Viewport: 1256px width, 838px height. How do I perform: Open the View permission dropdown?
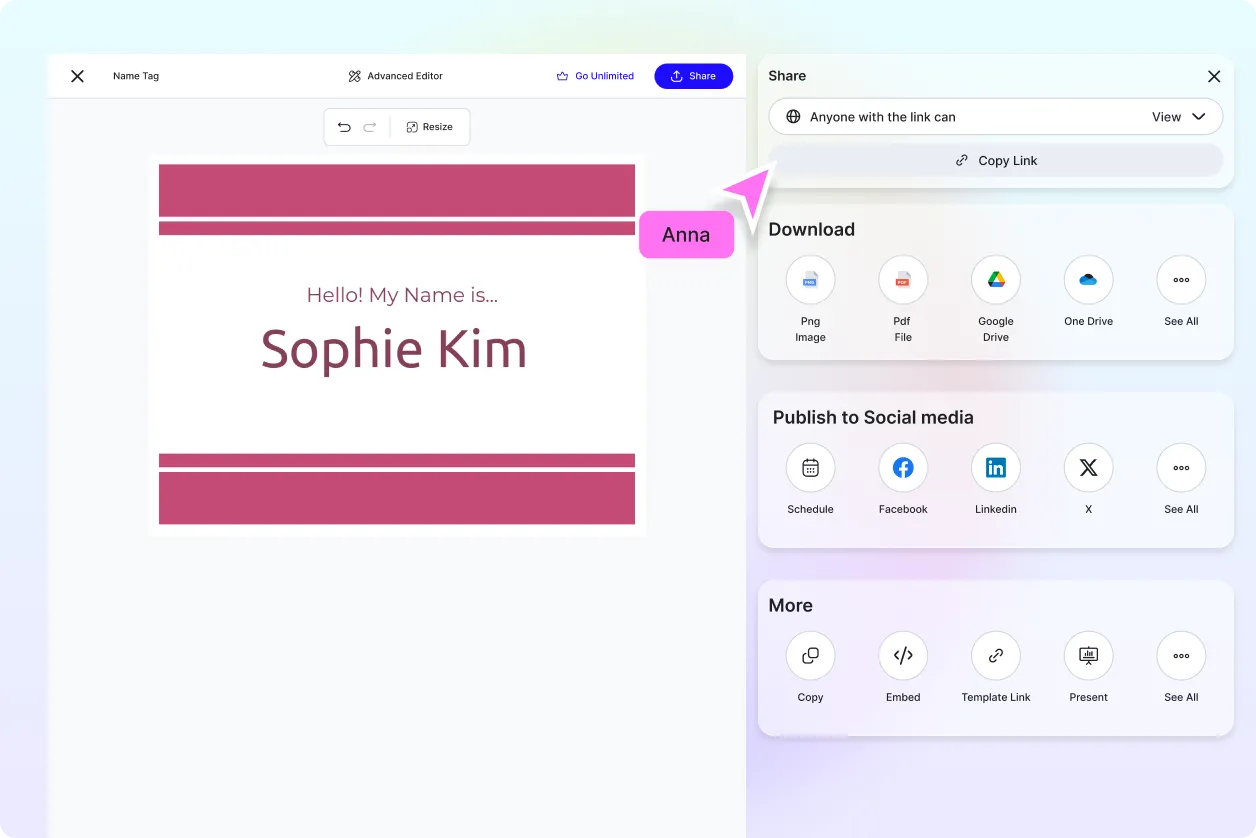1179,117
